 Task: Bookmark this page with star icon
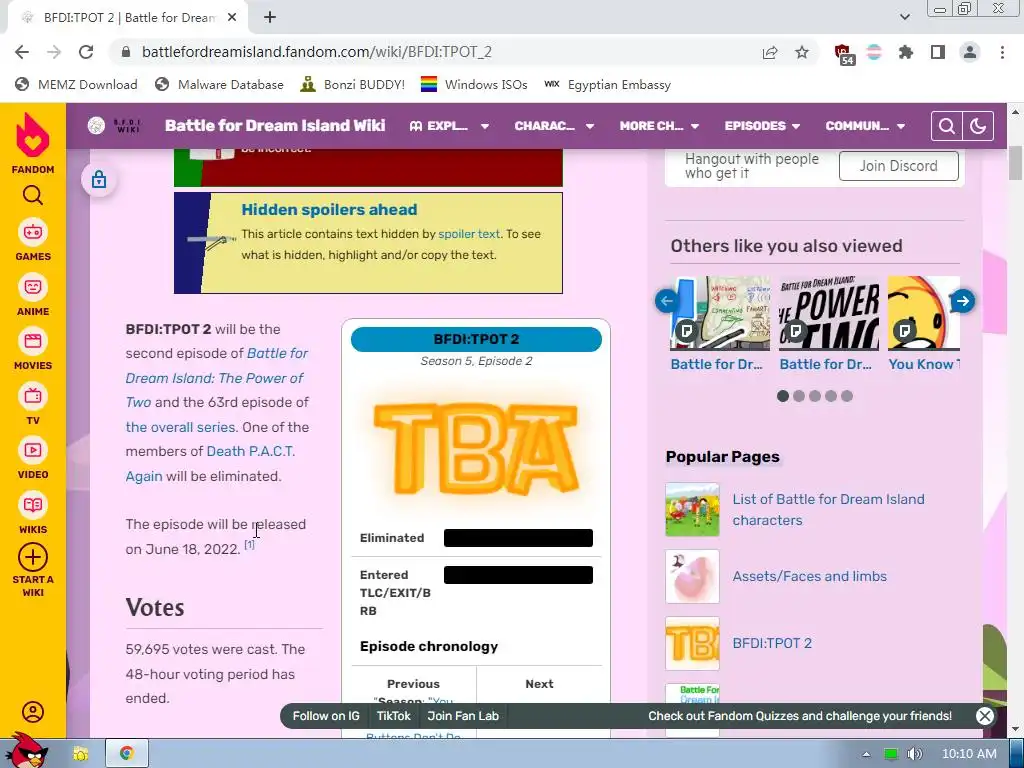802,52
